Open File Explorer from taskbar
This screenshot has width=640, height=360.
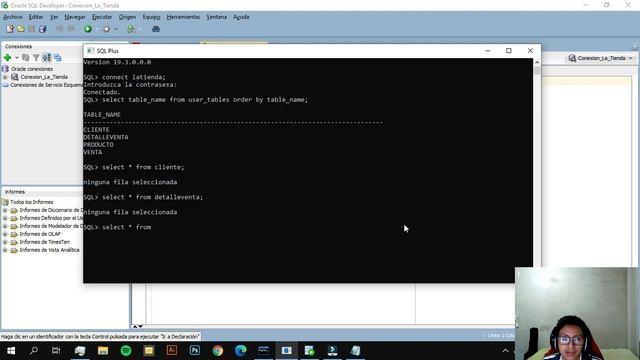(103, 351)
